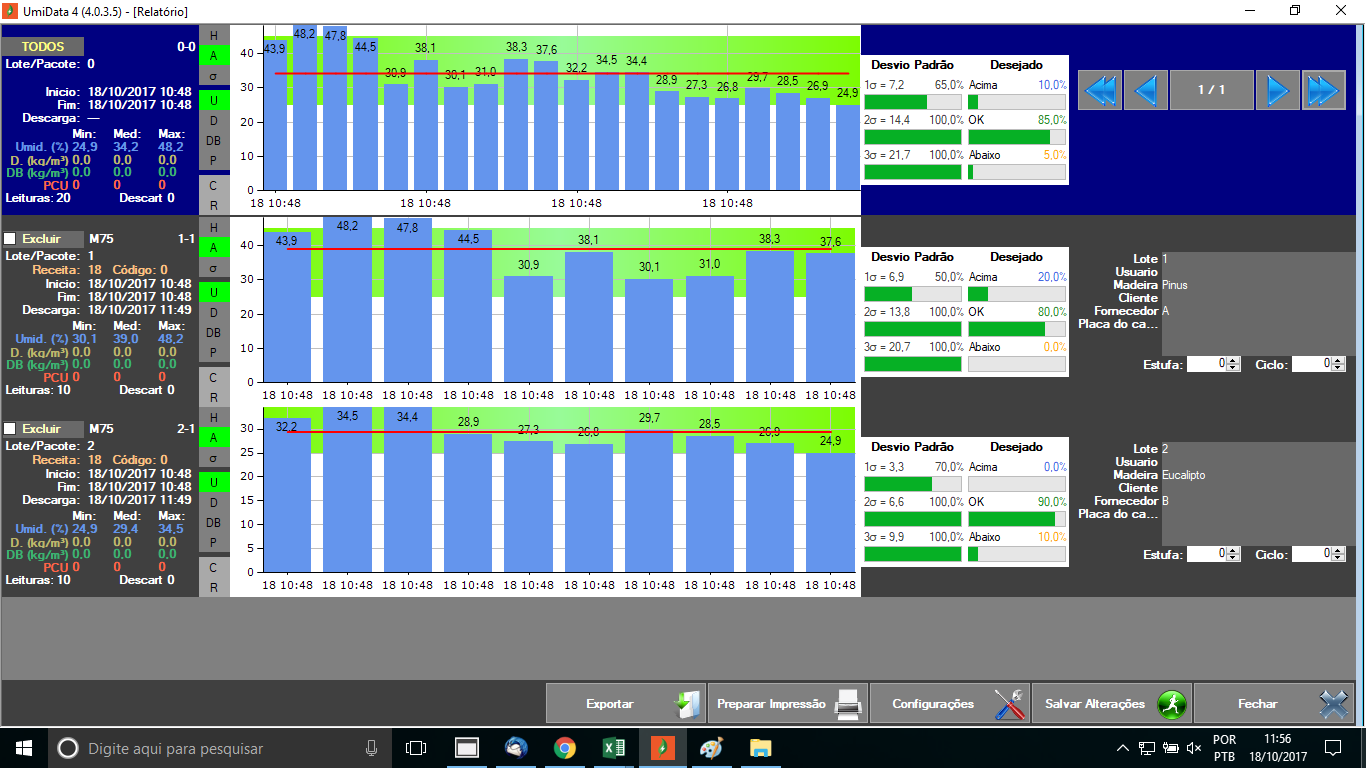The width and height of the screenshot is (1366, 768).
Task: Go to the previous report page
Action: (x=1146, y=91)
